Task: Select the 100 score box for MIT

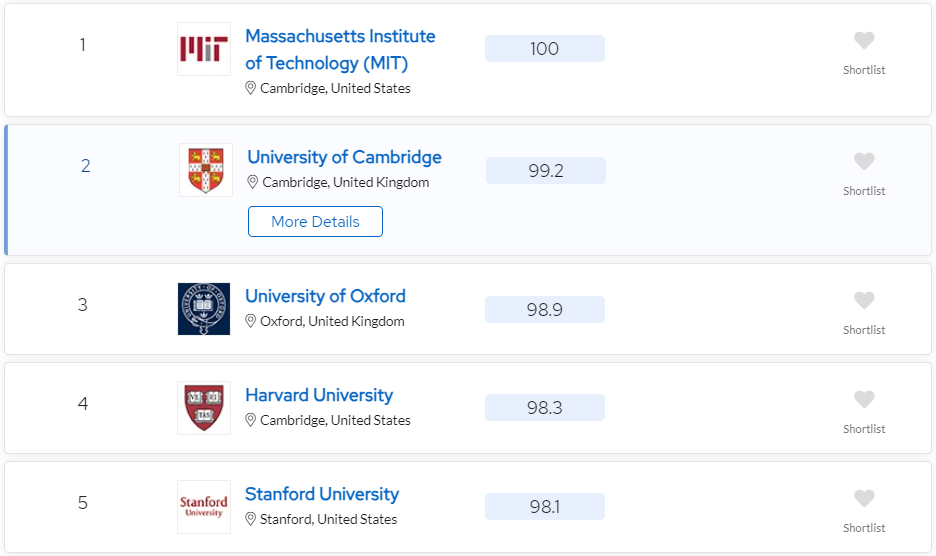Action: click(544, 48)
